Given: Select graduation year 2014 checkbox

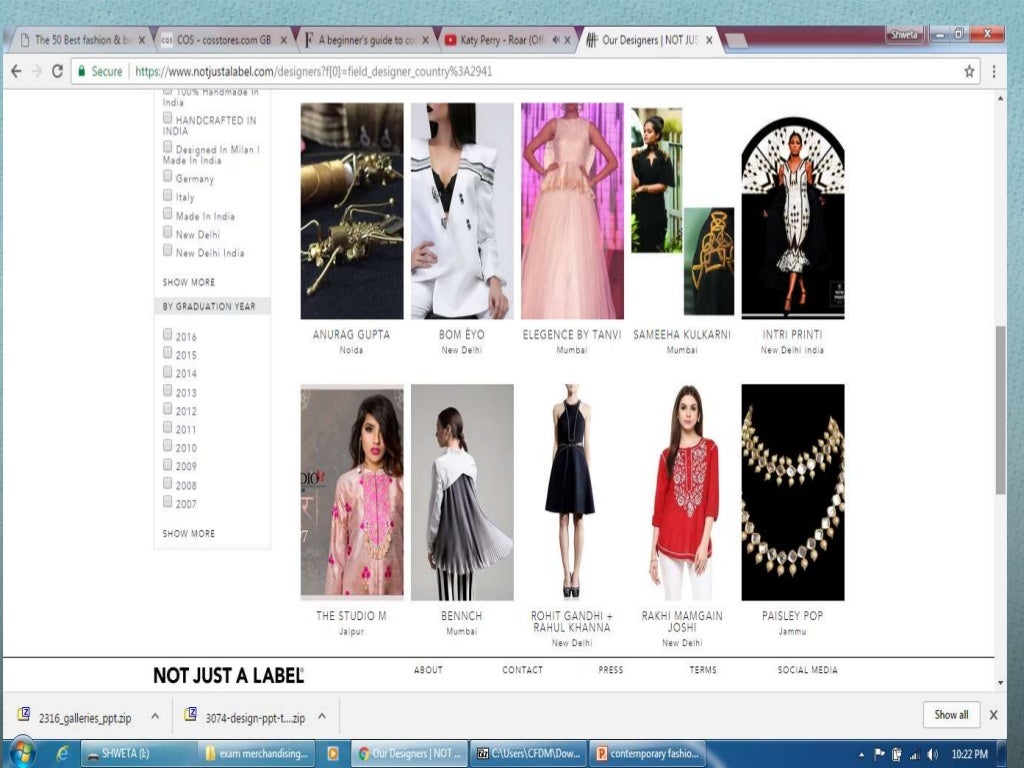Looking at the screenshot, I should [168, 372].
